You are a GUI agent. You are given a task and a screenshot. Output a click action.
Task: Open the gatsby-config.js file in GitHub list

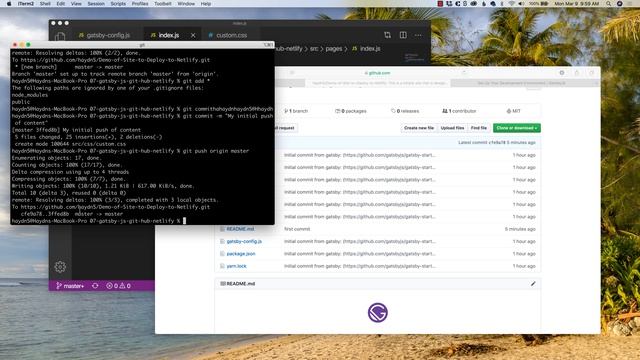pyautogui.click(x=244, y=242)
